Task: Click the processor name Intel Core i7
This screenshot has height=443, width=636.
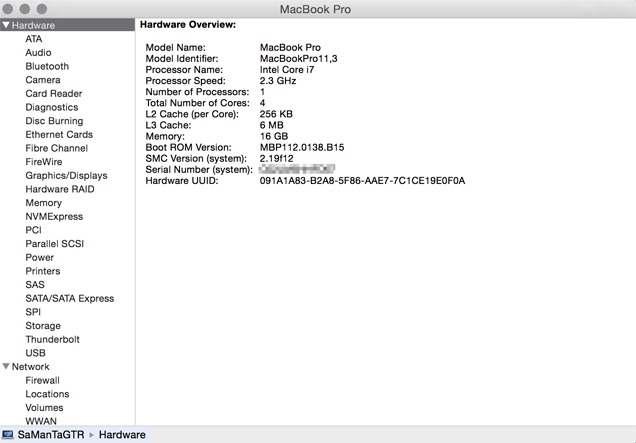Action: coord(287,70)
